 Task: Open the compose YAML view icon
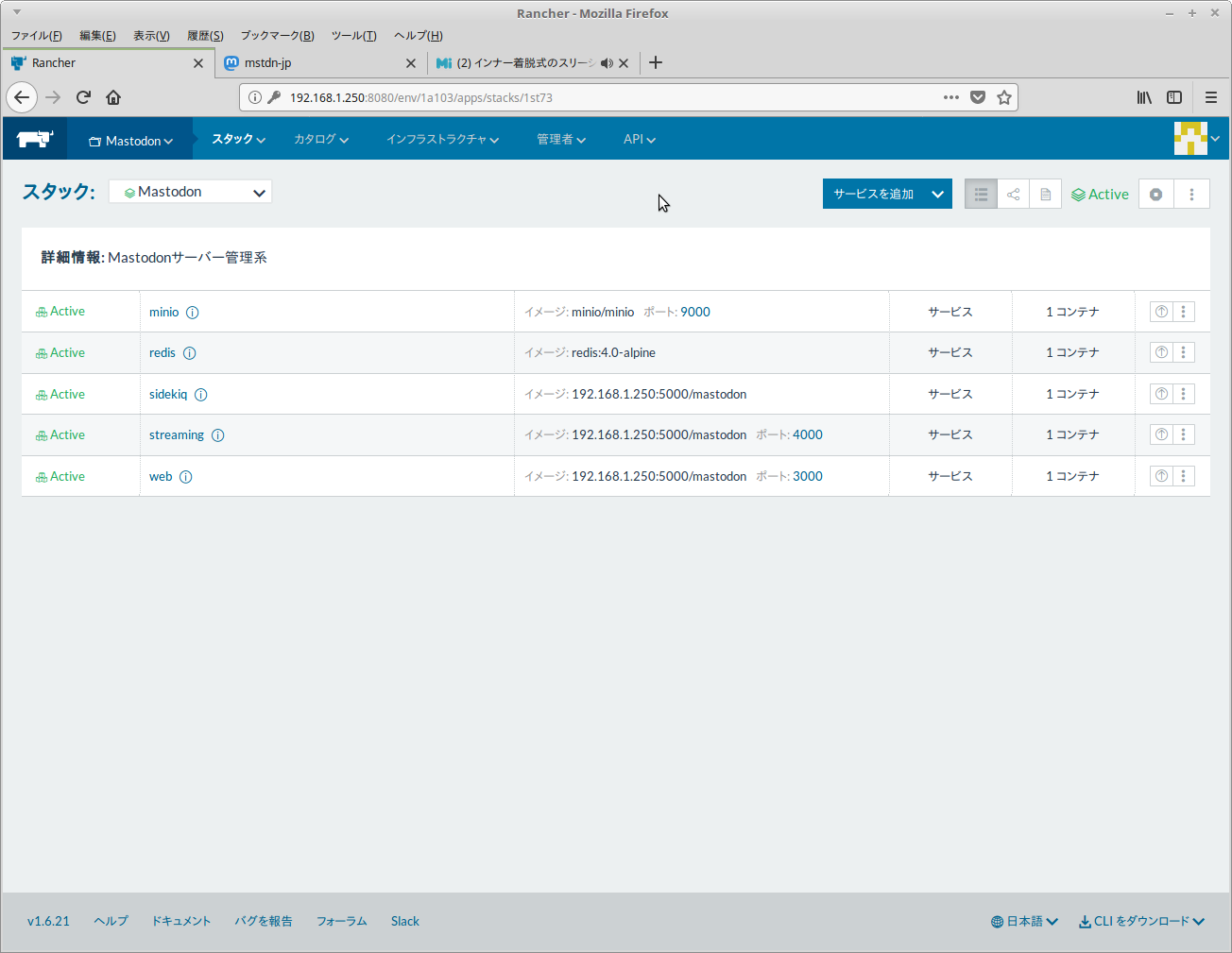click(x=1045, y=195)
